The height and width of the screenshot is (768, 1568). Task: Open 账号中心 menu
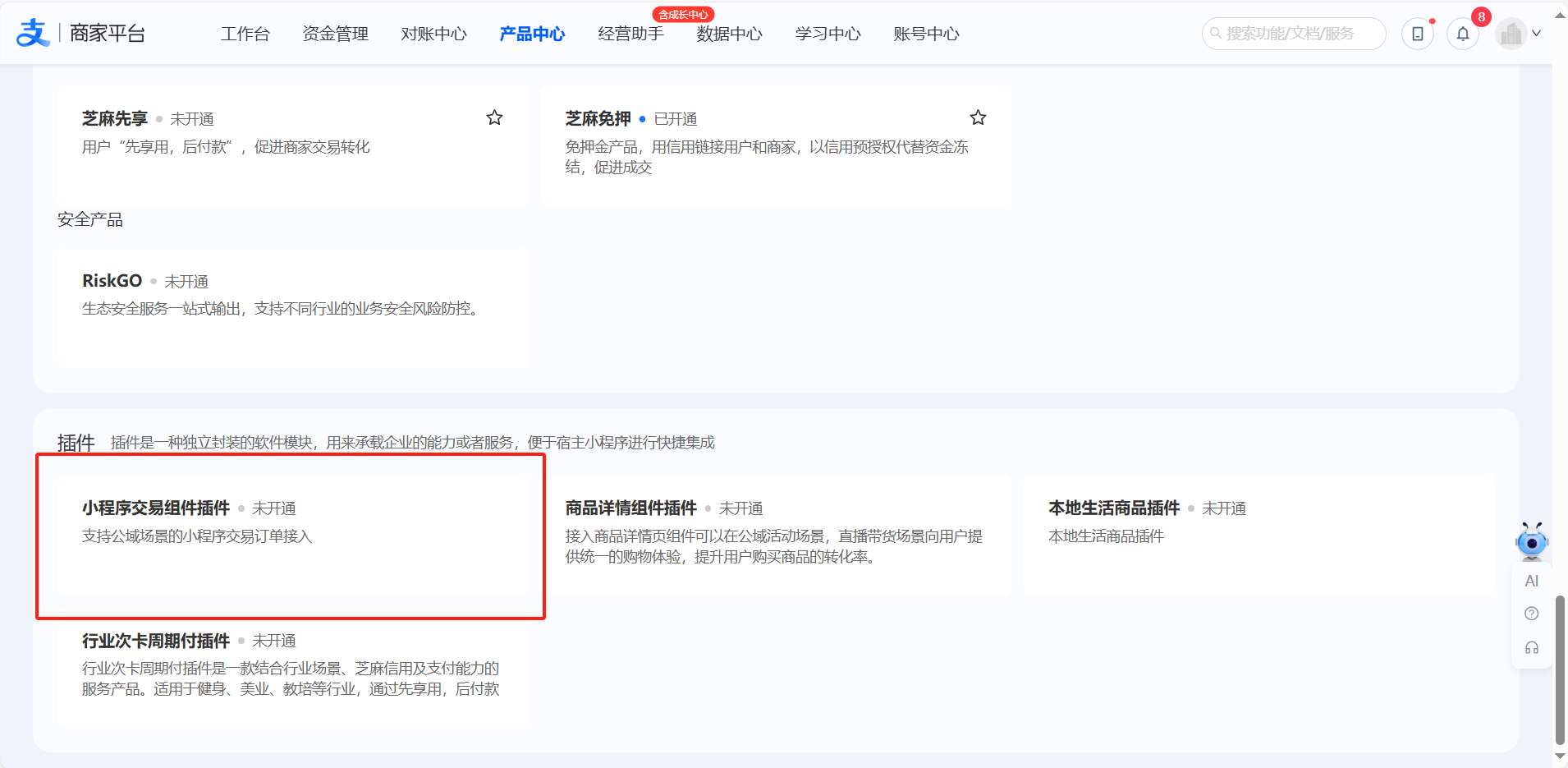tap(926, 34)
